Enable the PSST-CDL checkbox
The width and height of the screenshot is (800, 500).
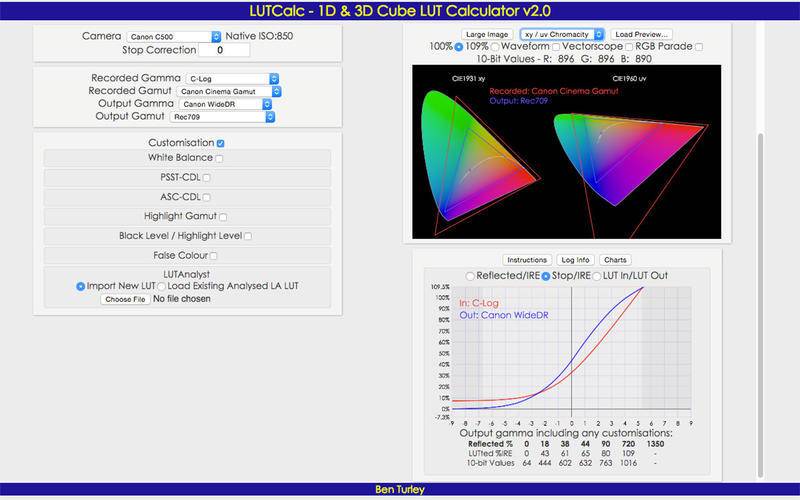pos(206,178)
